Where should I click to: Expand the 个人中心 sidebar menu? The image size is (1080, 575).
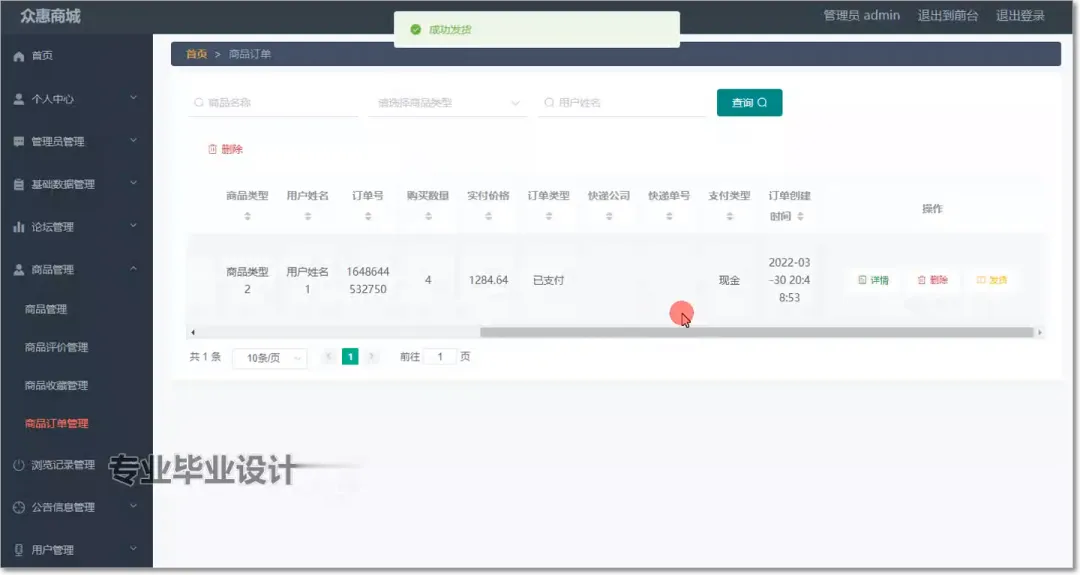pyautogui.click(x=76, y=98)
